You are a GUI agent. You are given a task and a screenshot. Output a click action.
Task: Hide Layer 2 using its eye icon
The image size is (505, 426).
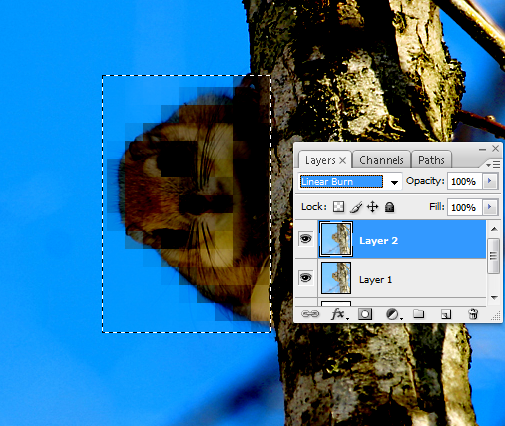click(306, 239)
